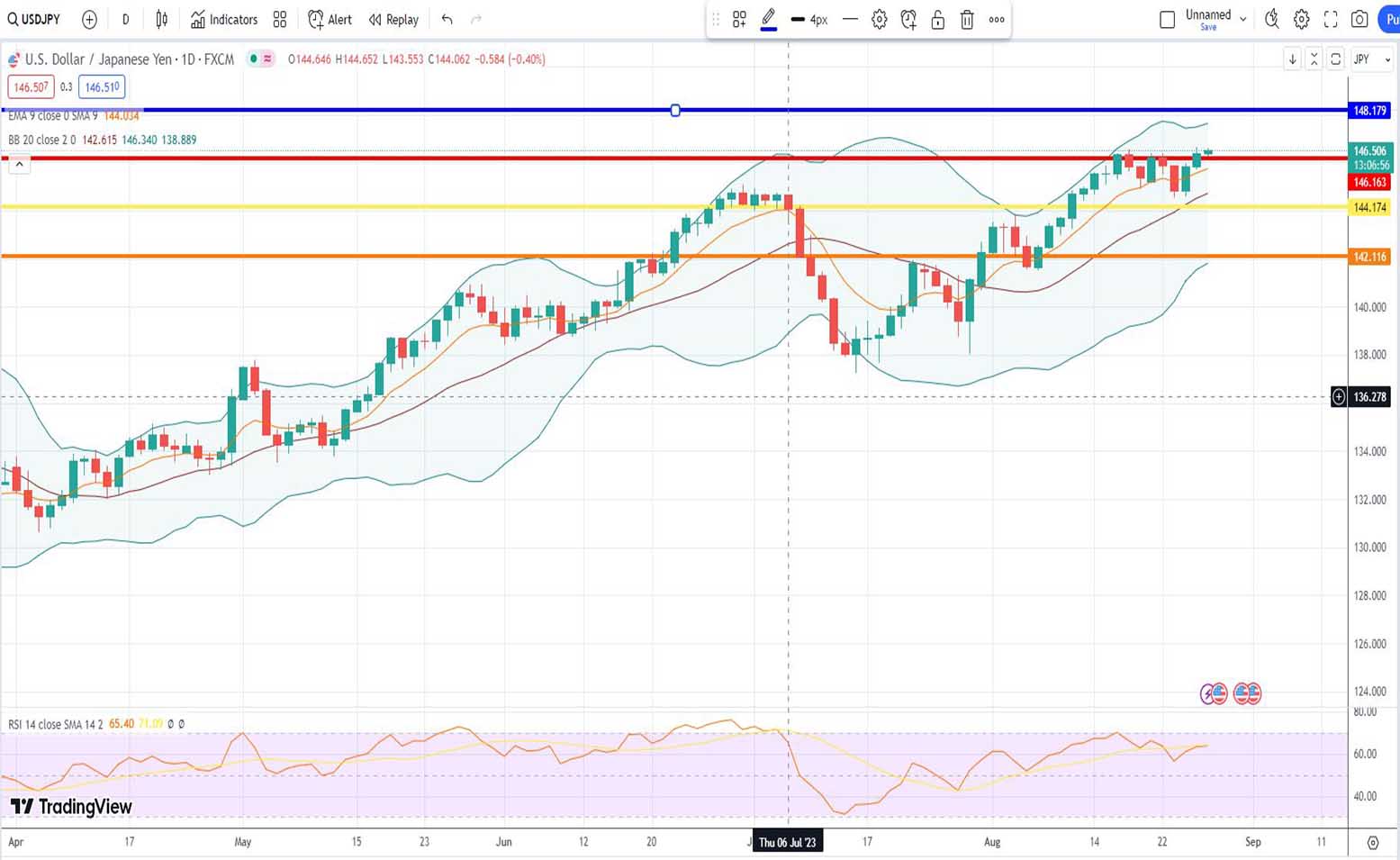The width and height of the screenshot is (1400, 860).
Task: Open the line color pencil swatch
Action: [768, 19]
